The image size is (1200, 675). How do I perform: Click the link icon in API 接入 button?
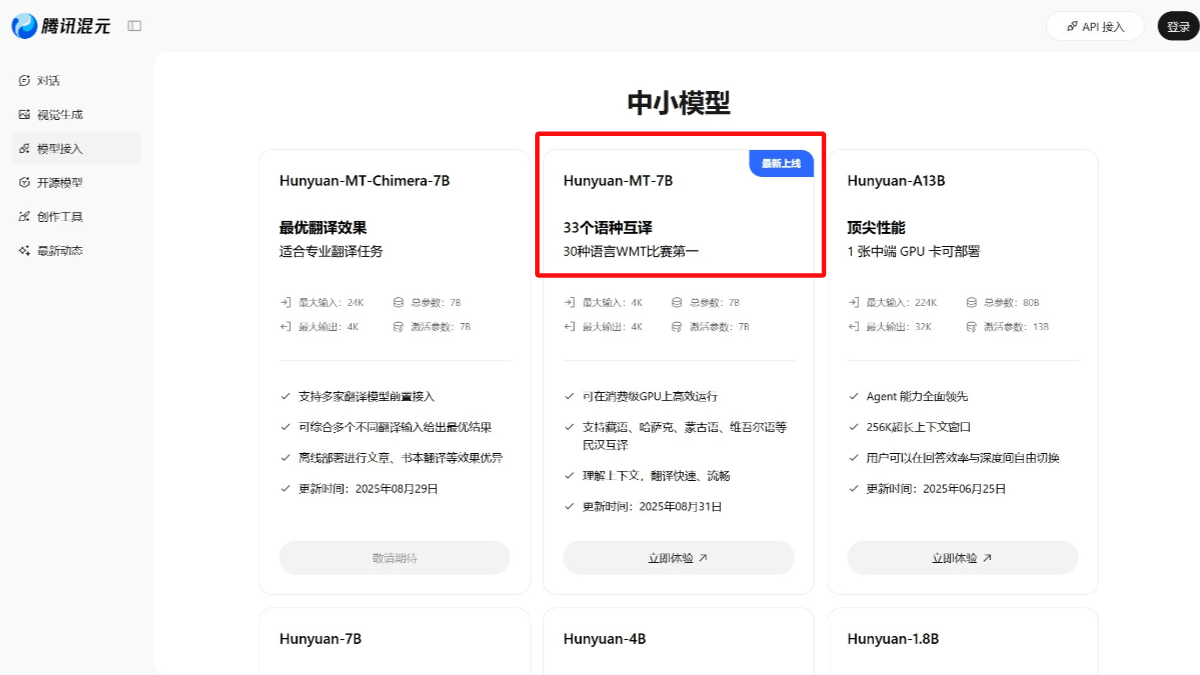(x=1072, y=26)
